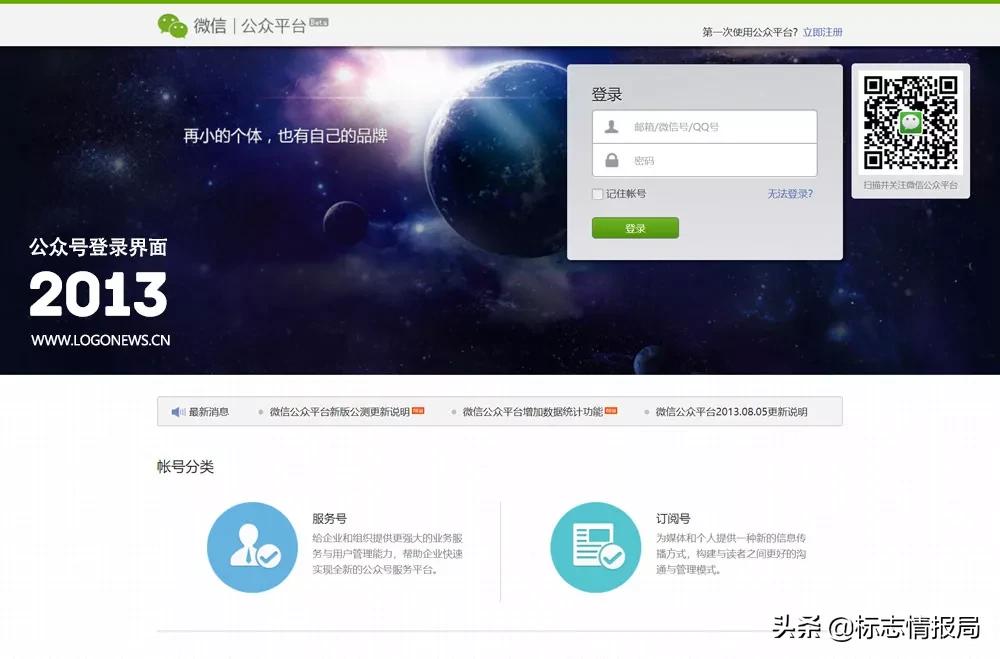The width and height of the screenshot is (1000, 659).
Task: Click the speaker icon beside 最新消息
Action: point(177,411)
